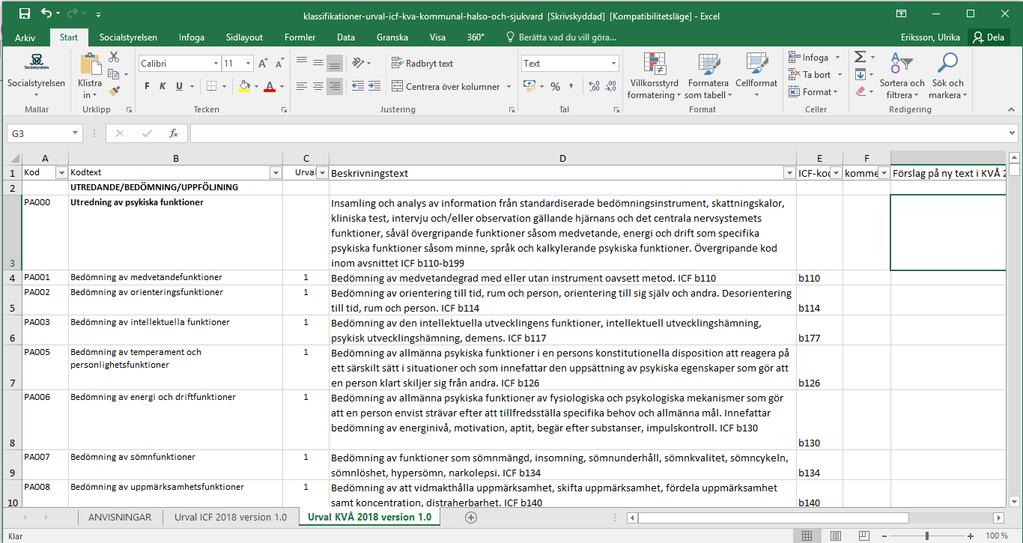
Task: Align text to the middle vertically
Action: point(318,63)
